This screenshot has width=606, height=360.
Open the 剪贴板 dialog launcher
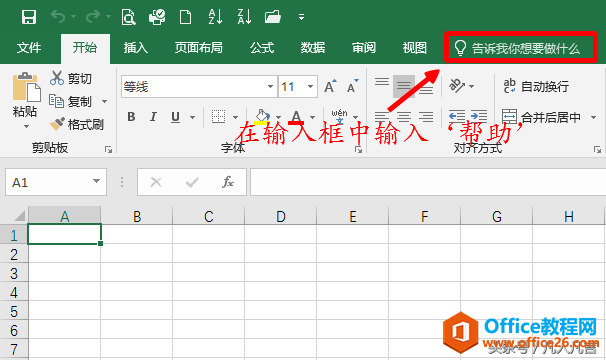coord(109,150)
